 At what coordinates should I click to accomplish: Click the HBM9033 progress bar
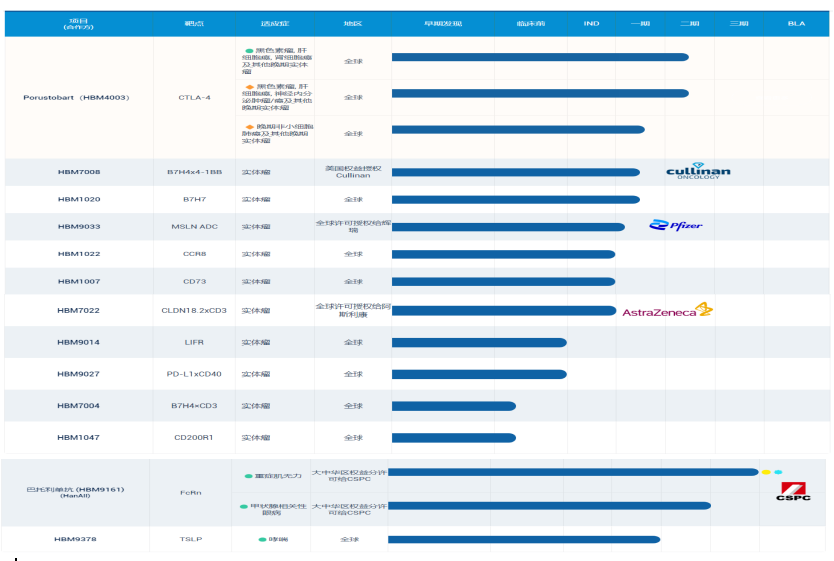[508, 227]
